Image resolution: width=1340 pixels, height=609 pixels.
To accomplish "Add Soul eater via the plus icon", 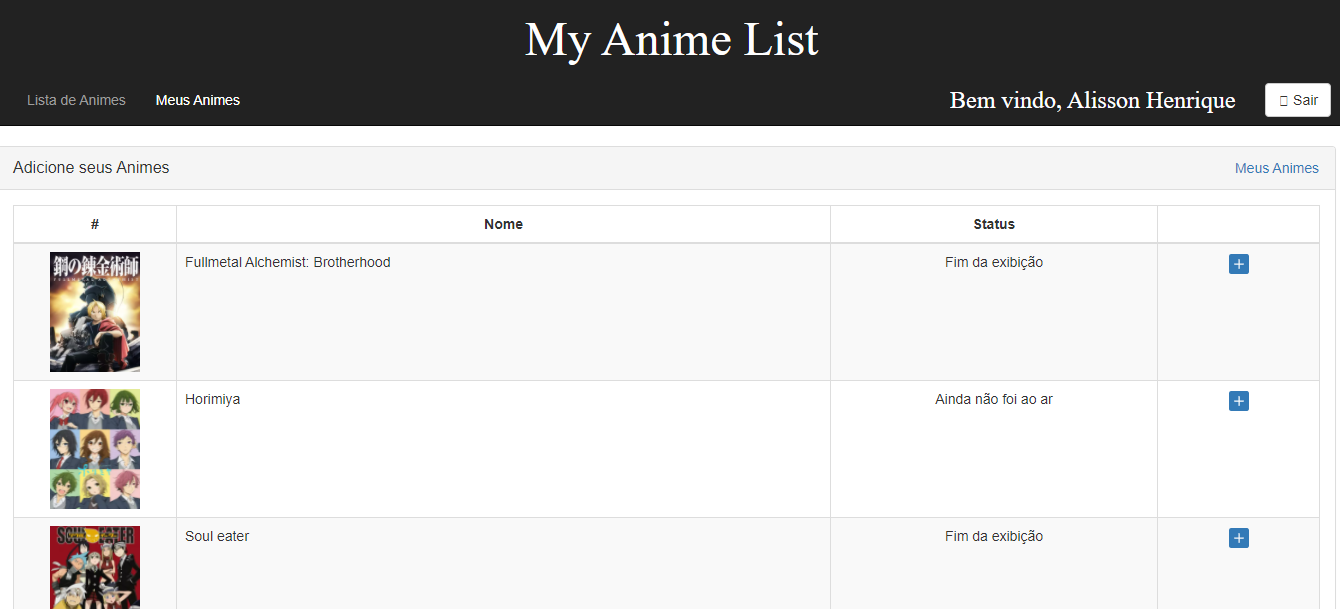I will tap(1239, 538).
